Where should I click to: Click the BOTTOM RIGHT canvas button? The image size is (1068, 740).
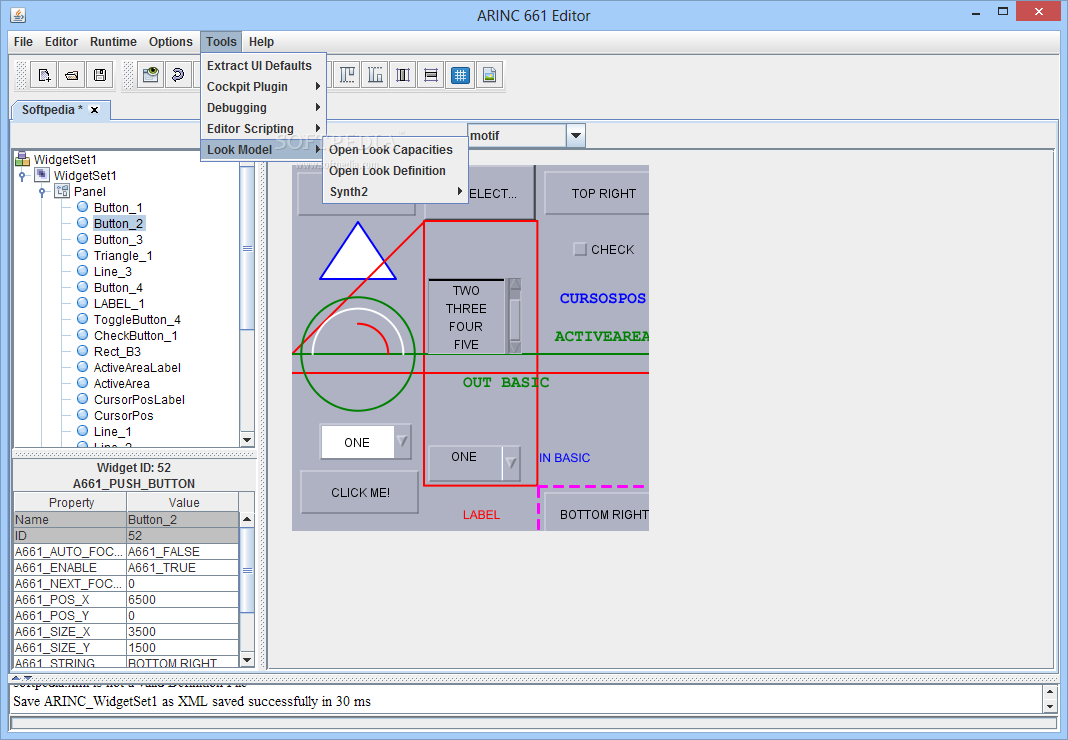[x=597, y=512]
